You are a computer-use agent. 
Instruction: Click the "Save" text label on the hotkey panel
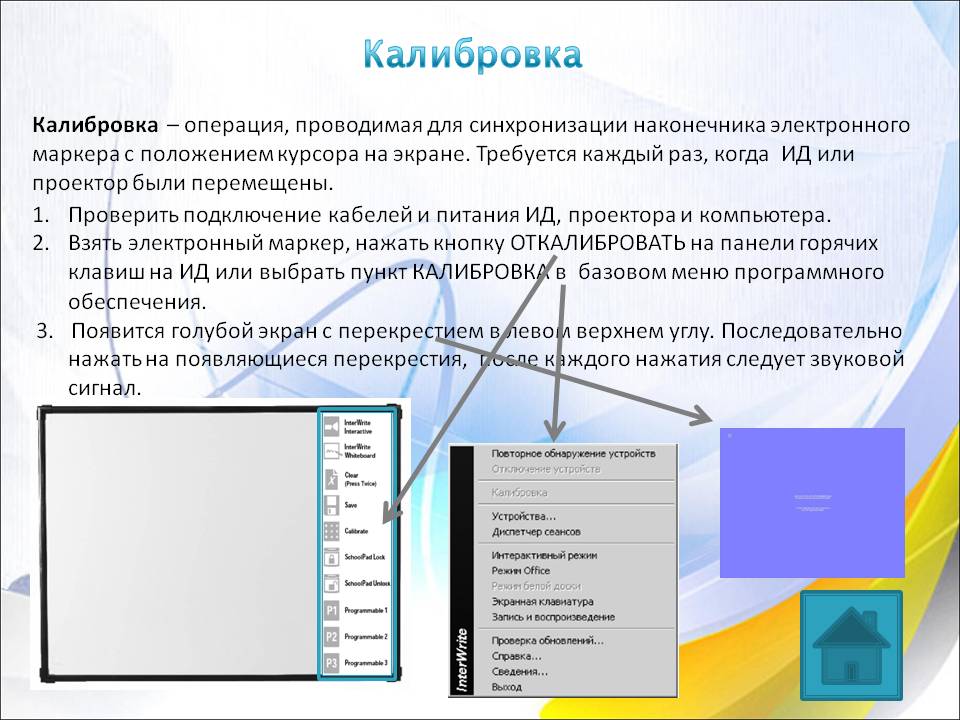click(350, 505)
